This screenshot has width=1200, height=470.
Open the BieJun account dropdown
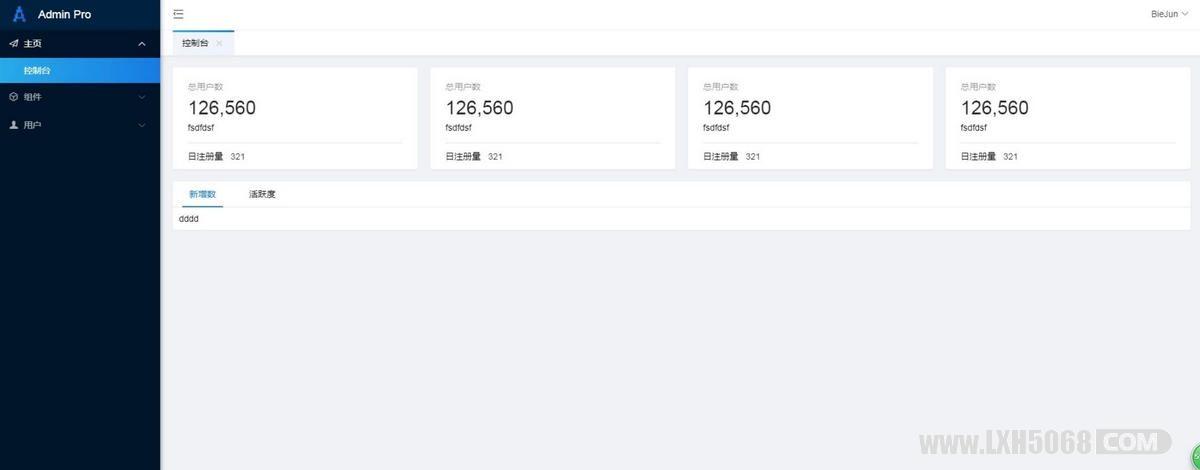pyautogui.click(x=1170, y=14)
